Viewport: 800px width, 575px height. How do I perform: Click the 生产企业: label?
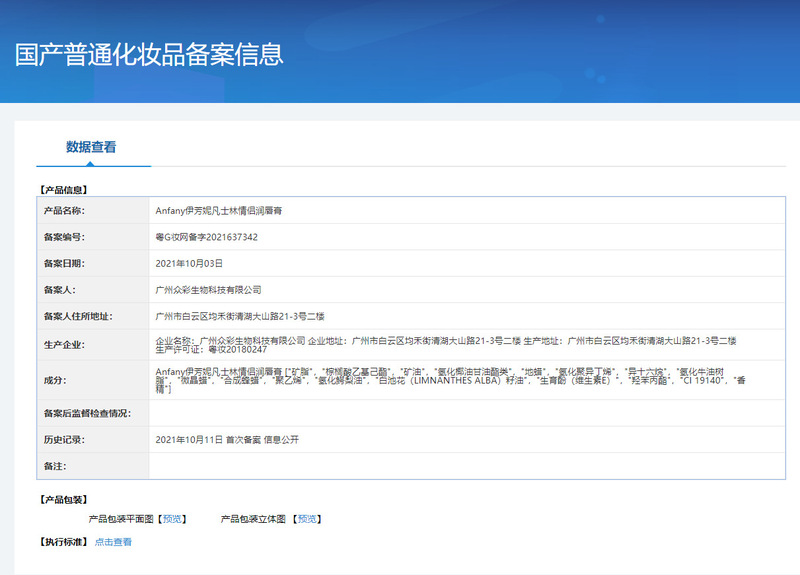[64, 345]
